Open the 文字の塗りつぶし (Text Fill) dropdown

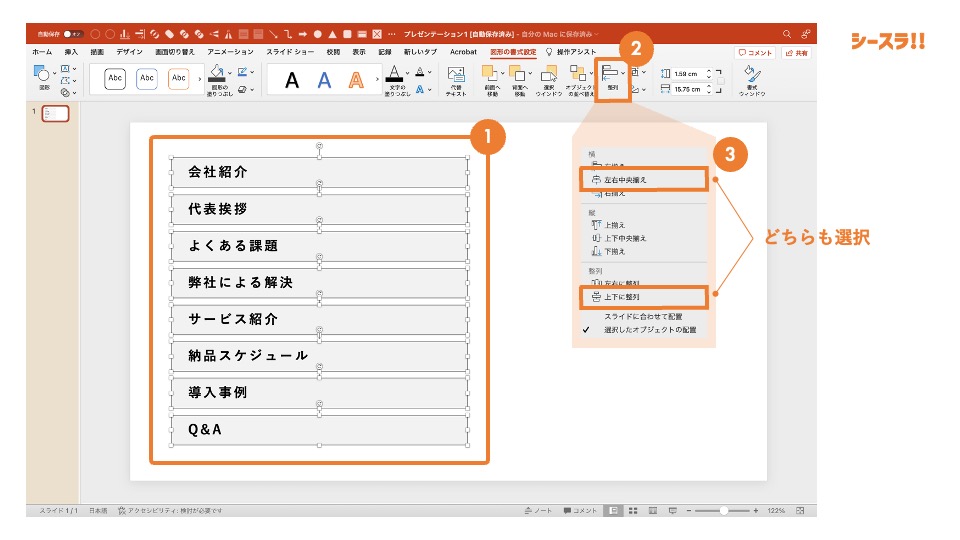407,72
